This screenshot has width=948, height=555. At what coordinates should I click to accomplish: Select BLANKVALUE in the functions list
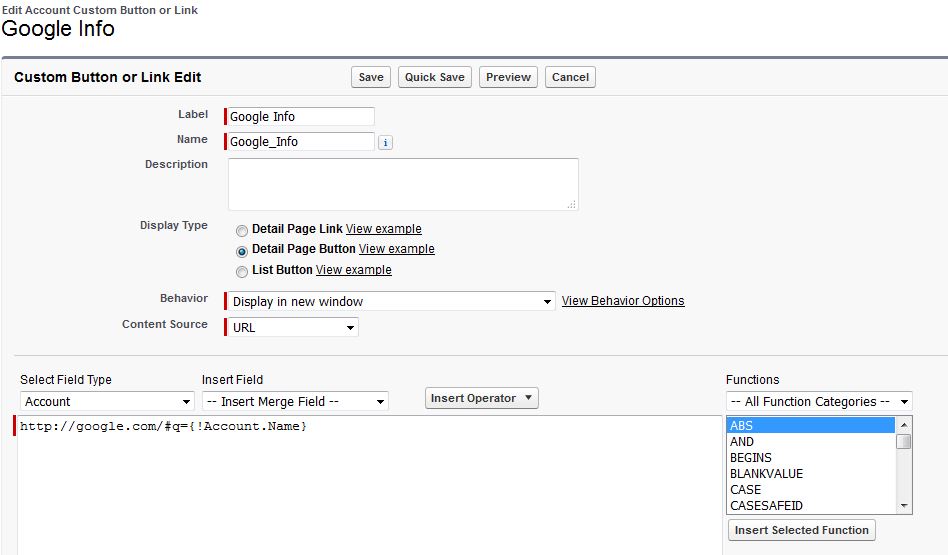pyautogui.click(x=766, y=474)
